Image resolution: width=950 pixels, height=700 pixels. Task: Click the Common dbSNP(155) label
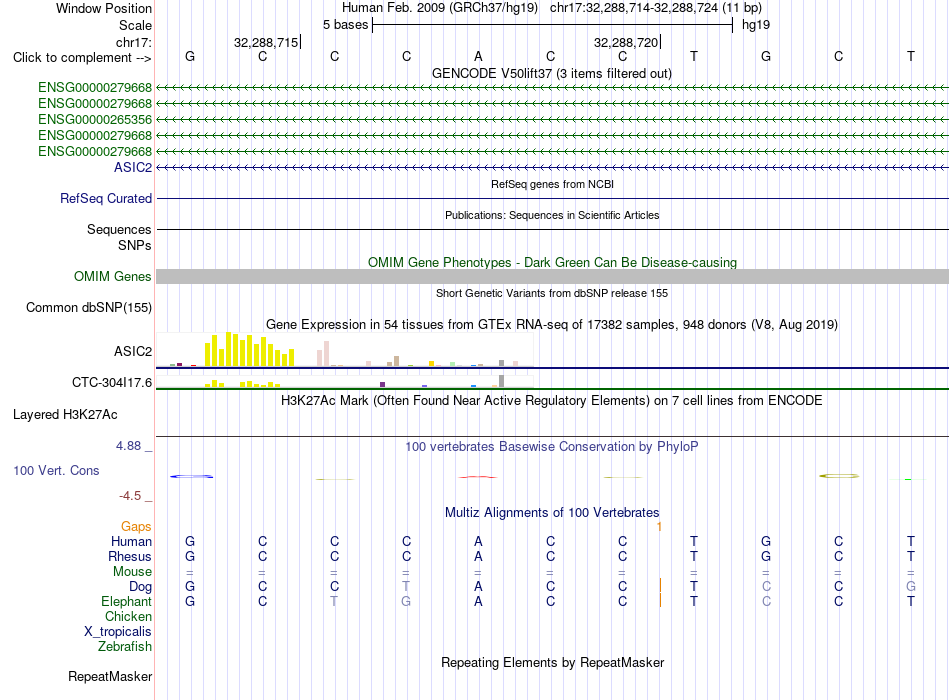tap(88, 307)
